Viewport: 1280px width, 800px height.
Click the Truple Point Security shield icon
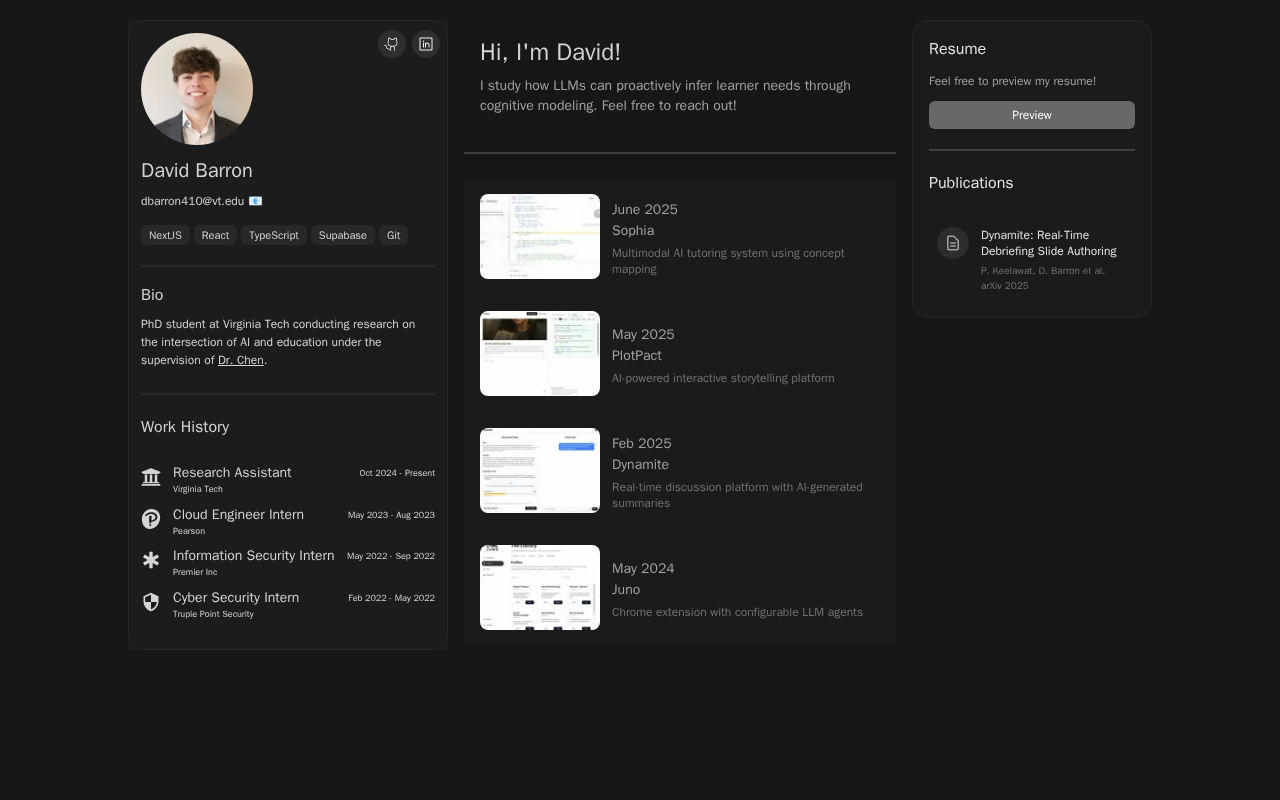tap(151, 602)
